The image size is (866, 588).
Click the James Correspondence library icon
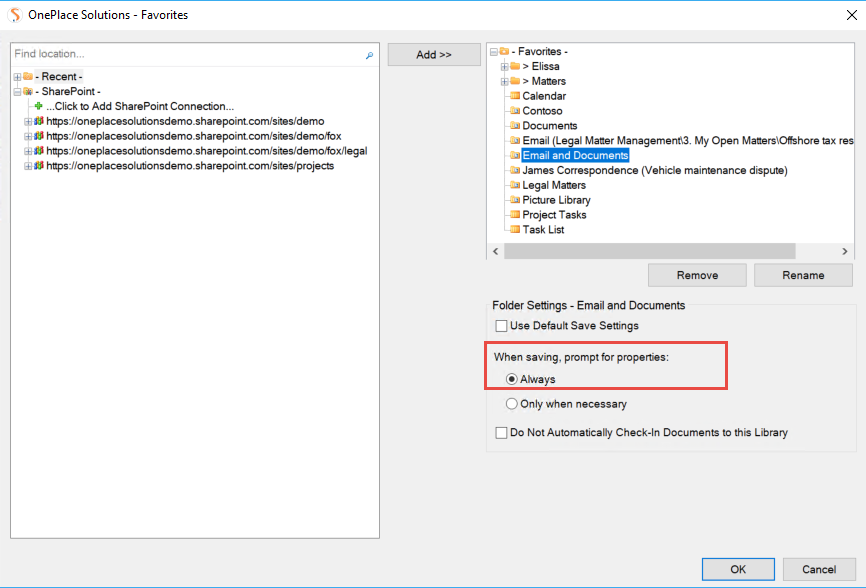[x=515, y=171]
